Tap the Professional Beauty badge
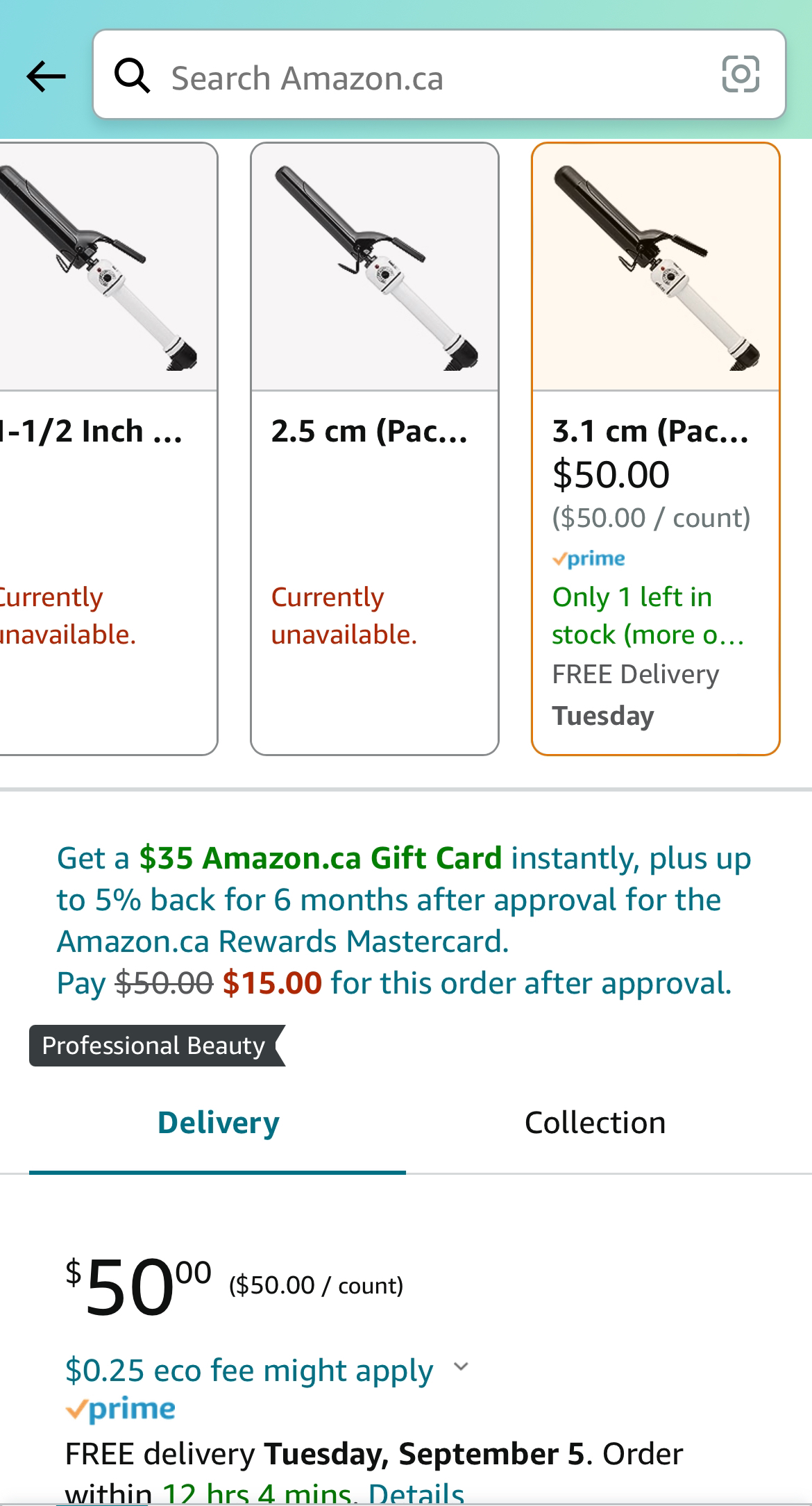The image size is (812, 1506). (155, 1046)
